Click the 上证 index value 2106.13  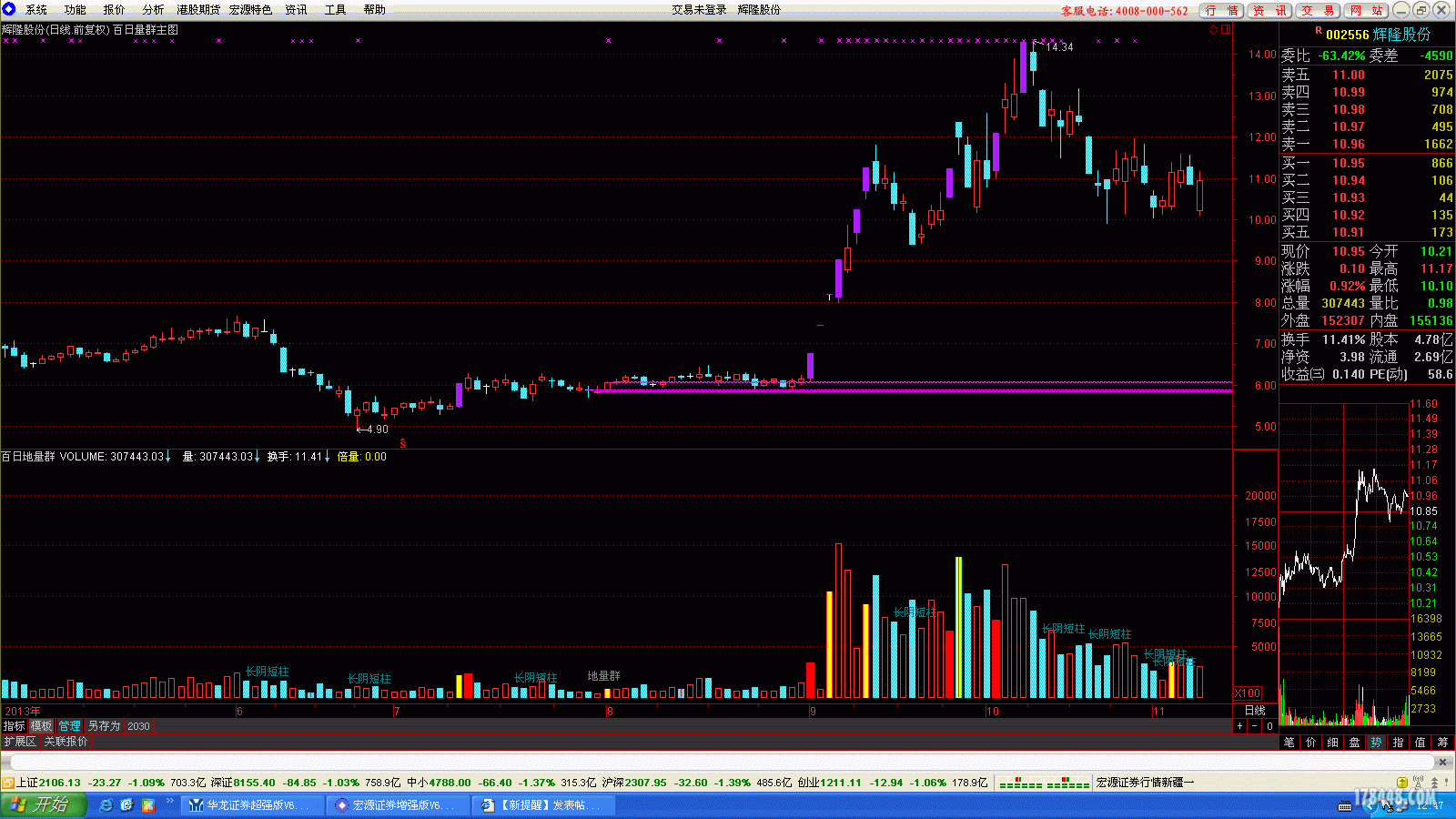59,783
